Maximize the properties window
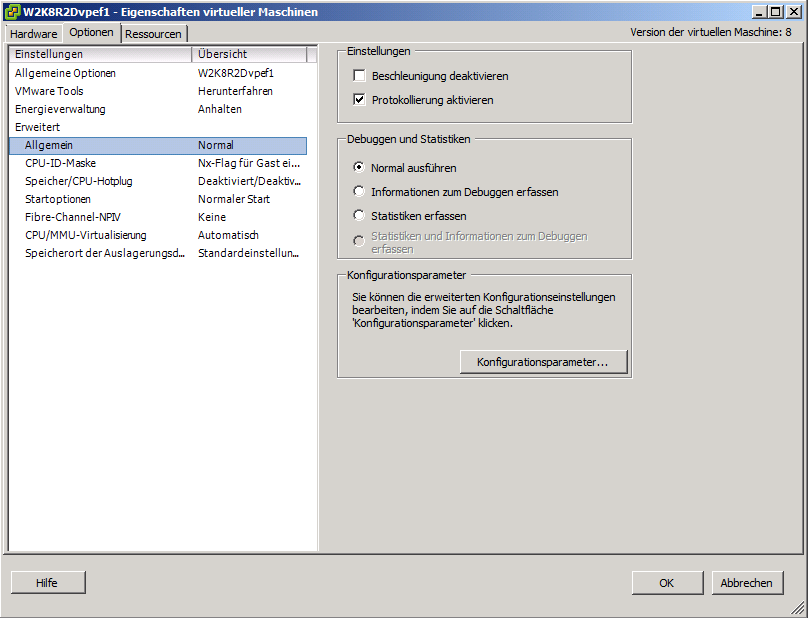 point(776,11)
